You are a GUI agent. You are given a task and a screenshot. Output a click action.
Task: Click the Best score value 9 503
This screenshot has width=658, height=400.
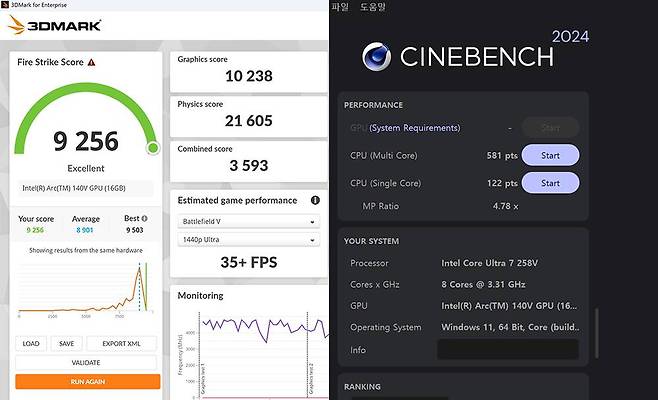click(x=135, y=230)
